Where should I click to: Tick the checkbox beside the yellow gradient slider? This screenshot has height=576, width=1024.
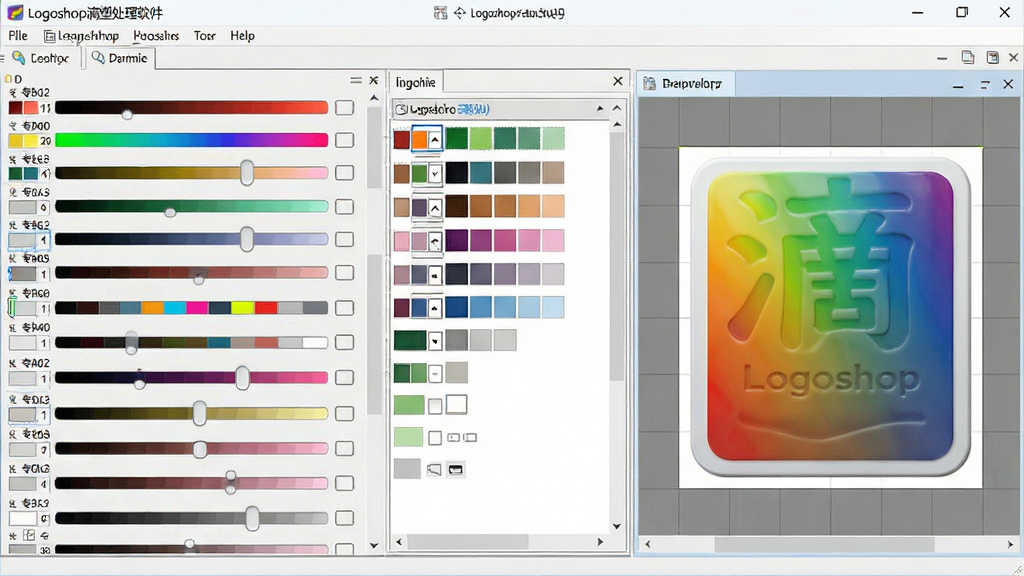(344, 413)
